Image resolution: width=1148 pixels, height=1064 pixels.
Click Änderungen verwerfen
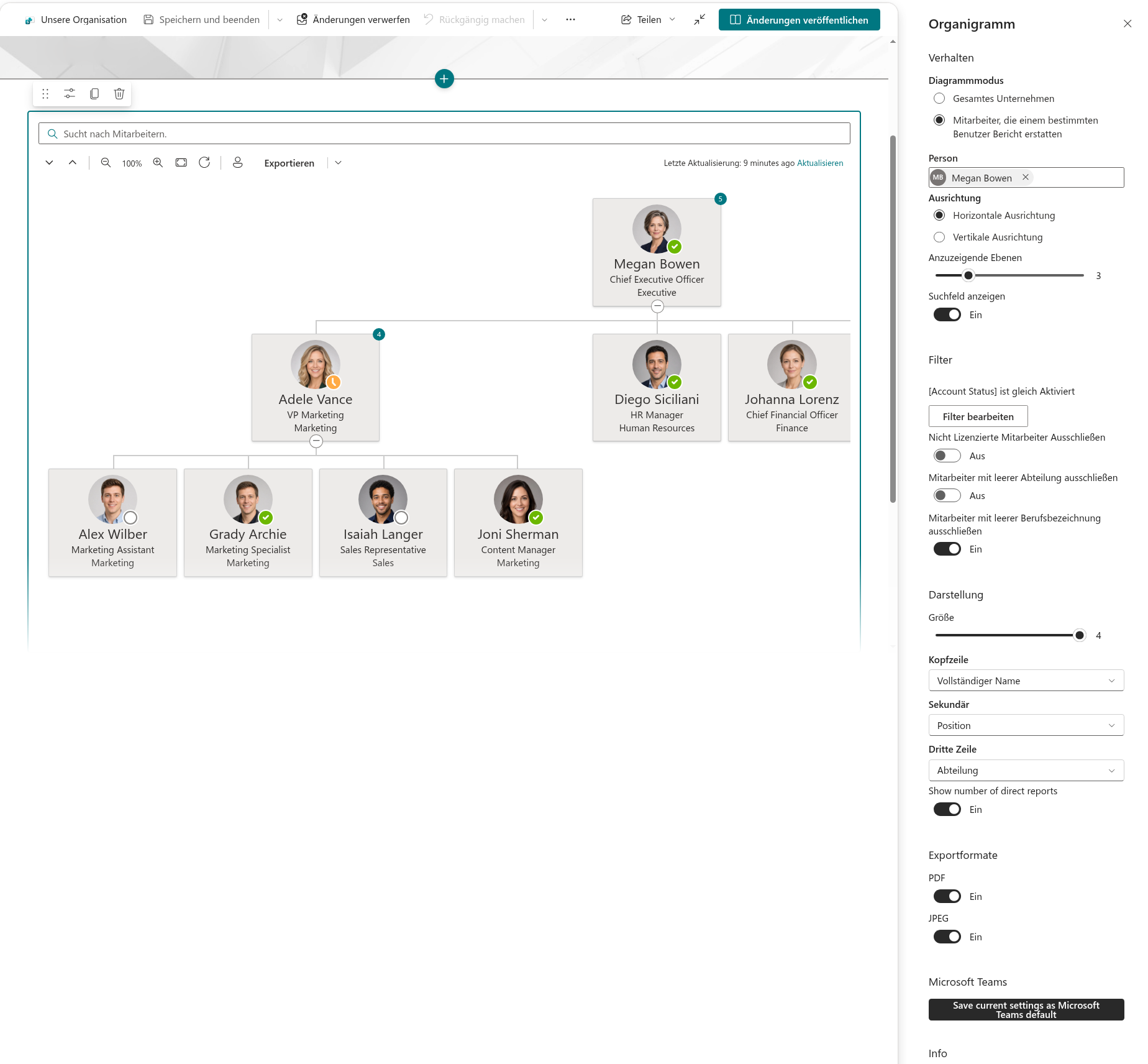click(353, 20)
